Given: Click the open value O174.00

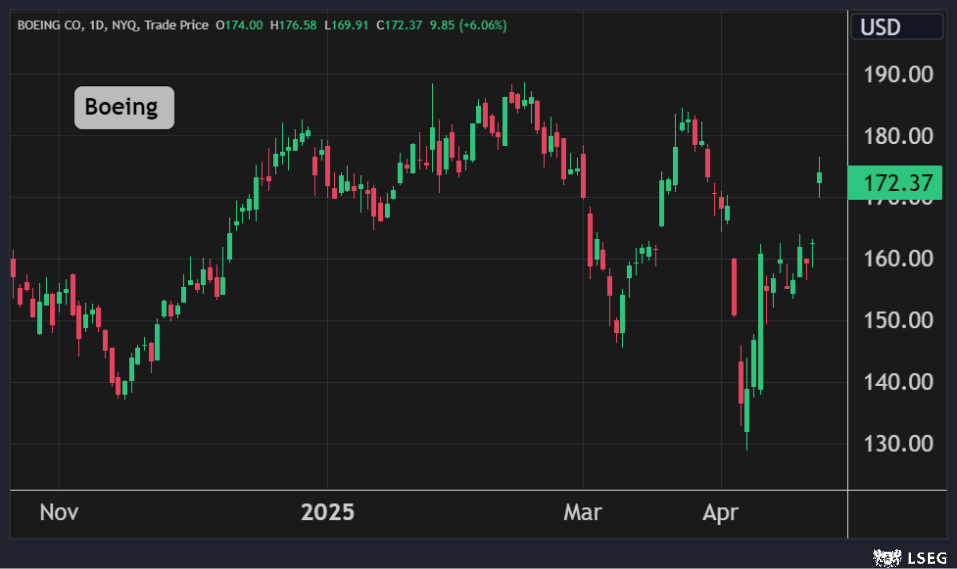Looking at the screenshot, I should click(x=240, y=25).
